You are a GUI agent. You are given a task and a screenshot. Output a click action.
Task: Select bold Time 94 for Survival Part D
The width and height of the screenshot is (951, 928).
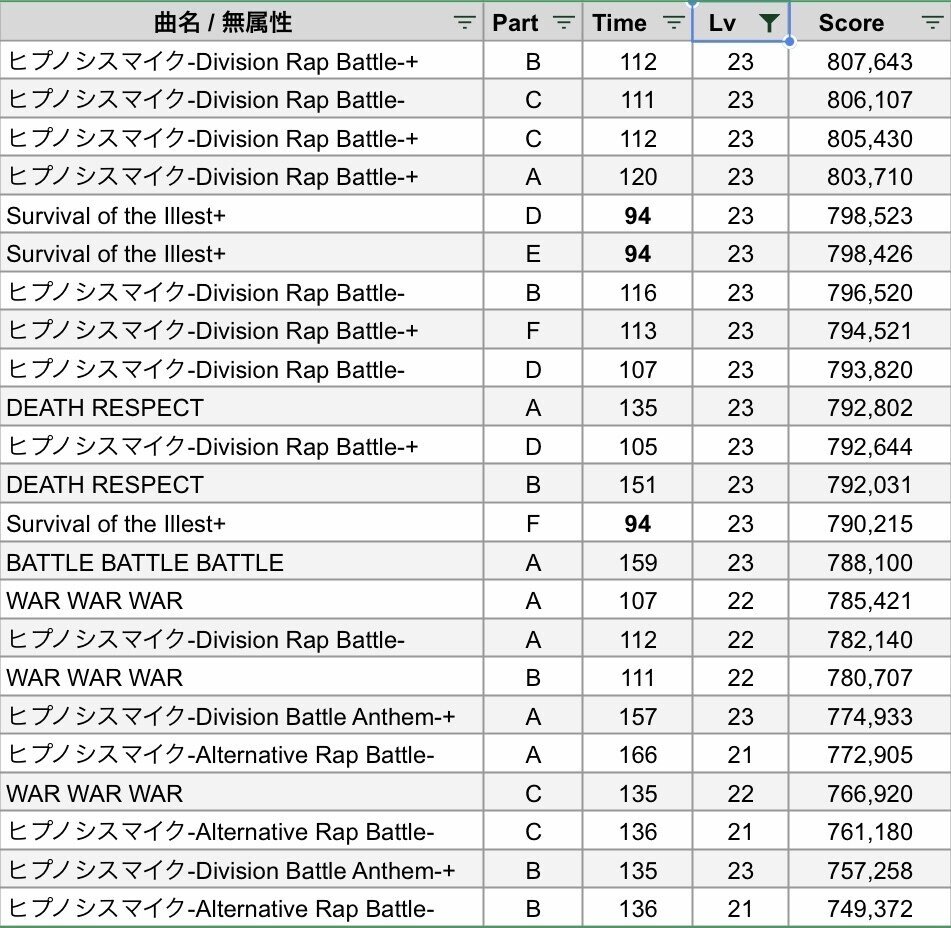pyautogui.click(x=637, y=215)
